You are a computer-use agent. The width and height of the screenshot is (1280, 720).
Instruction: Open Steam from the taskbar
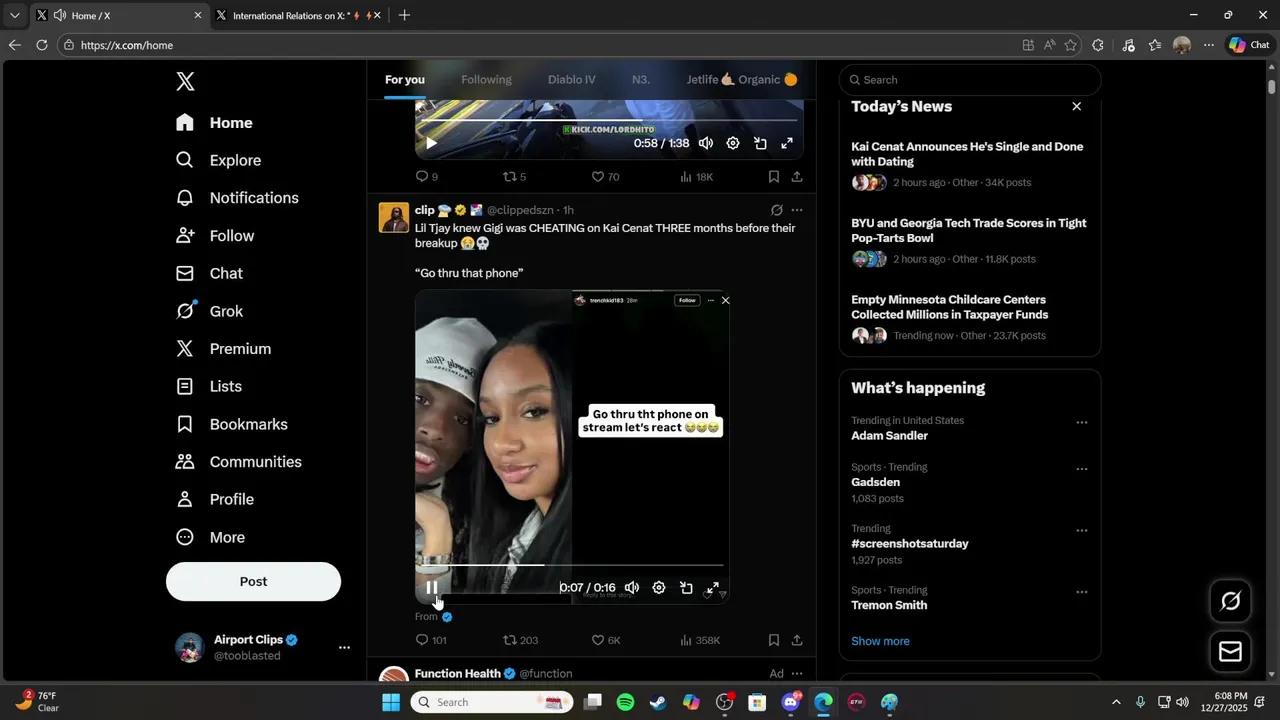(x=658, y=702)
